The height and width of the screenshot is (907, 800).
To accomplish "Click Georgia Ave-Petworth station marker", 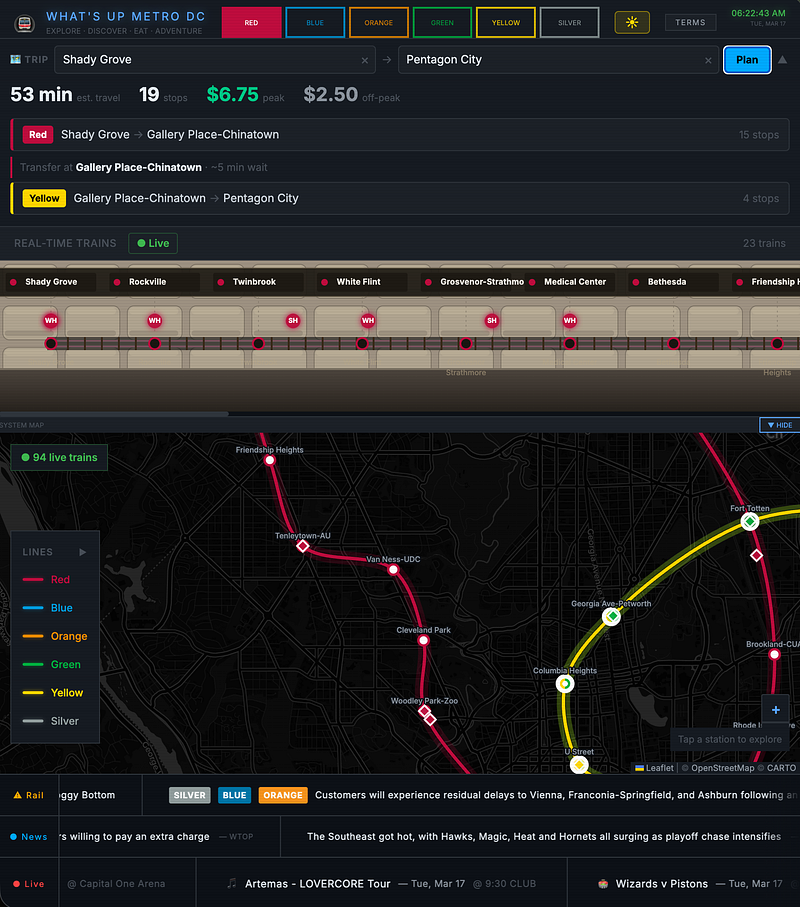I will [x=611, y=617].
